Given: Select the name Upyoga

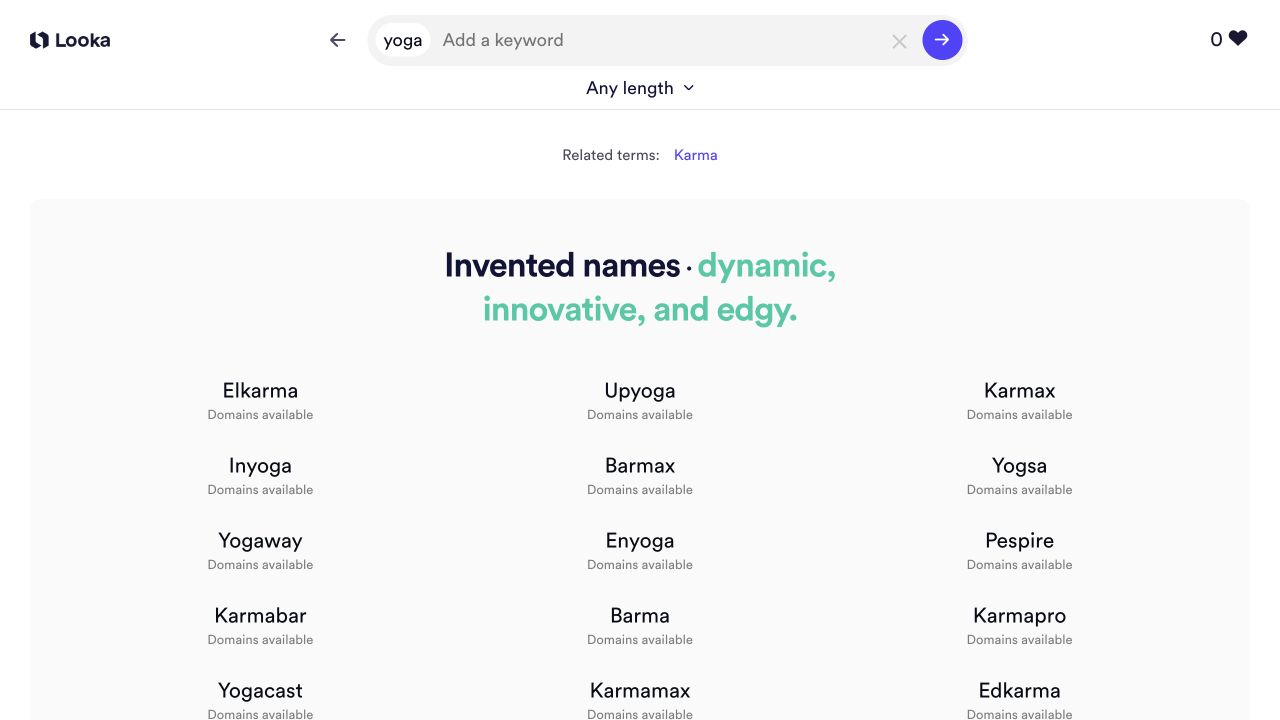Looking at the screenshot, I should 640,391.
